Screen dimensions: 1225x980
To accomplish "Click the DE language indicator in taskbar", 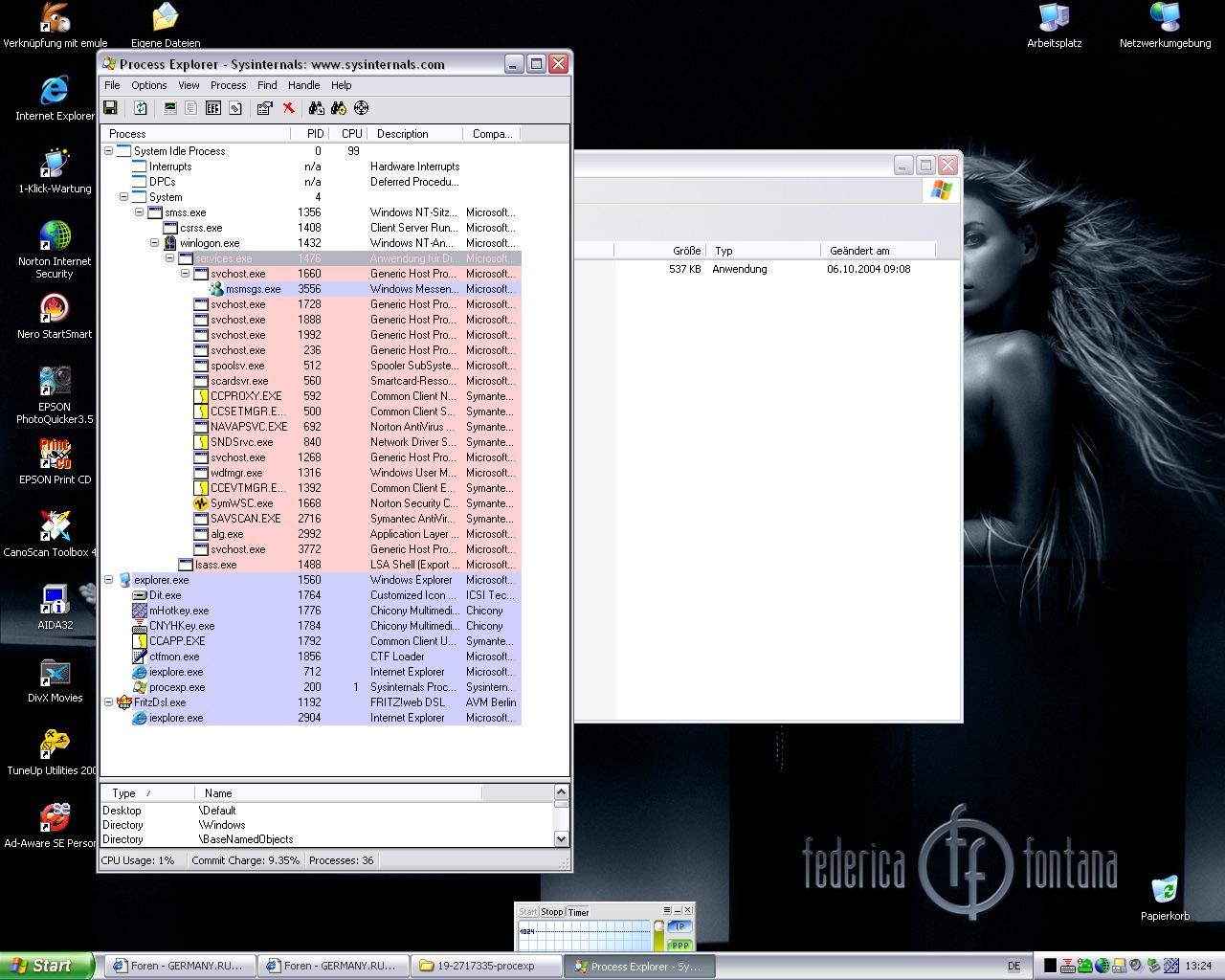I will (x=1013, y=967).
